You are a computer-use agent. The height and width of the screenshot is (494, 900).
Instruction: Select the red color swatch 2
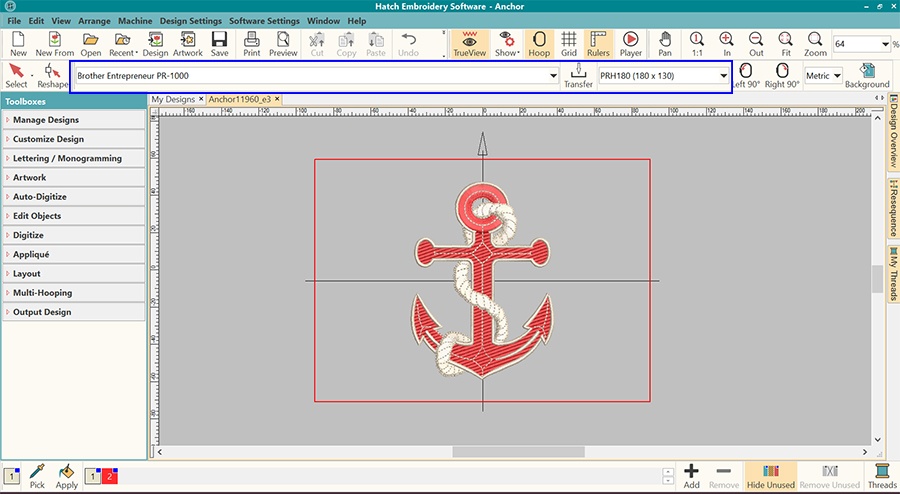click(x=110, y=476)
